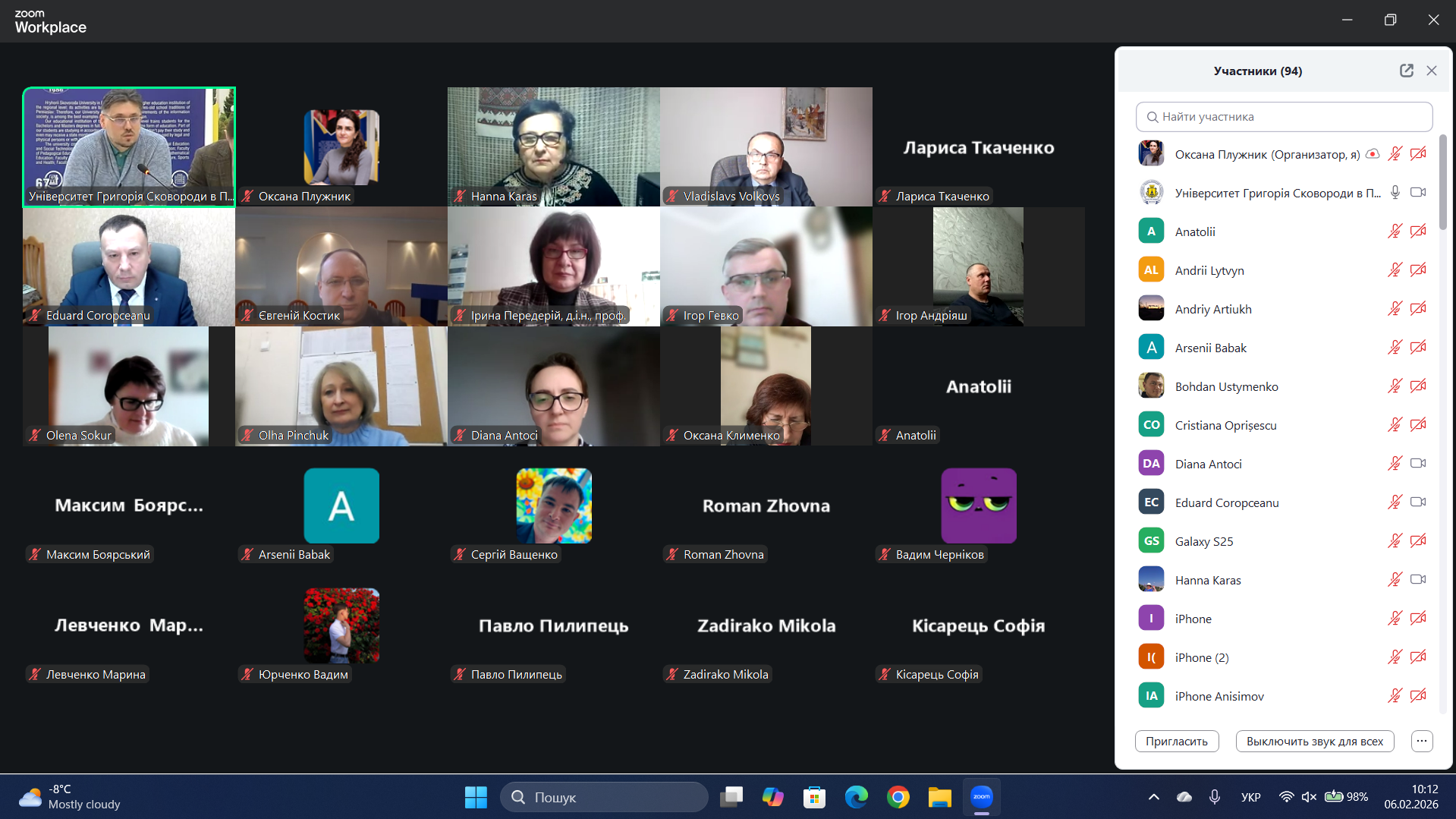
Task: Click video-off icon for Andriy Artiukh
Action: click(x=1418, y=309)
